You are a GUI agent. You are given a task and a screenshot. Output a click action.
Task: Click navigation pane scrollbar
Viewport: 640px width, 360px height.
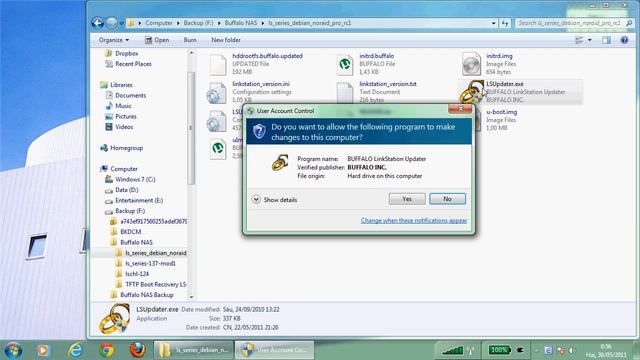(x=191, y=127)
